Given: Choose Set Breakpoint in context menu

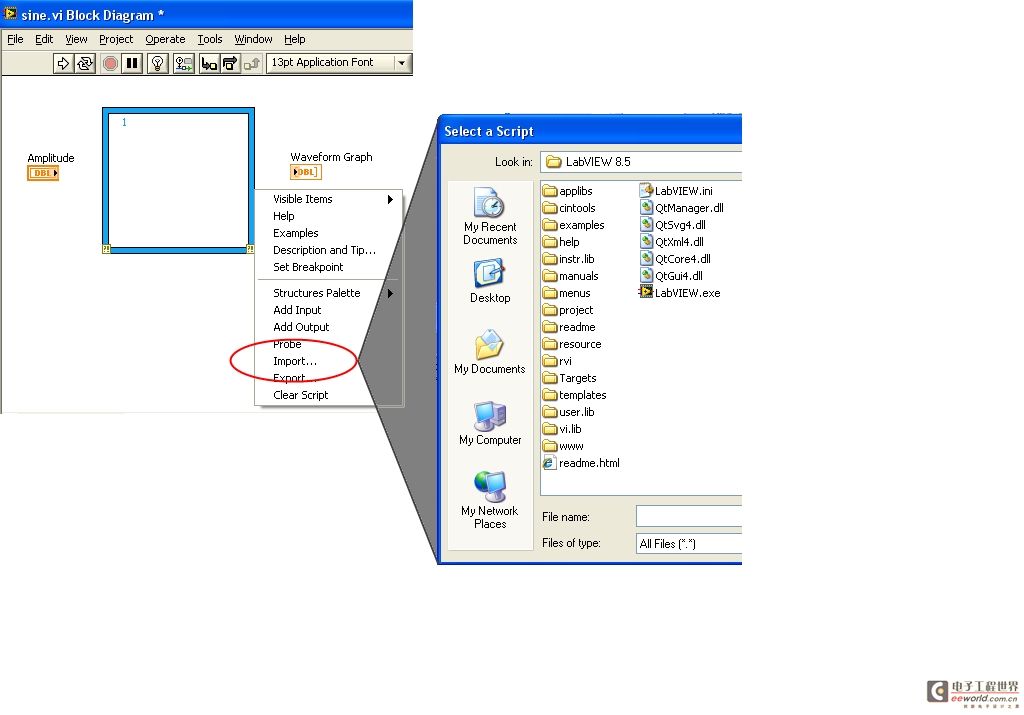Looking at the screenshot, I should [328, 267].
